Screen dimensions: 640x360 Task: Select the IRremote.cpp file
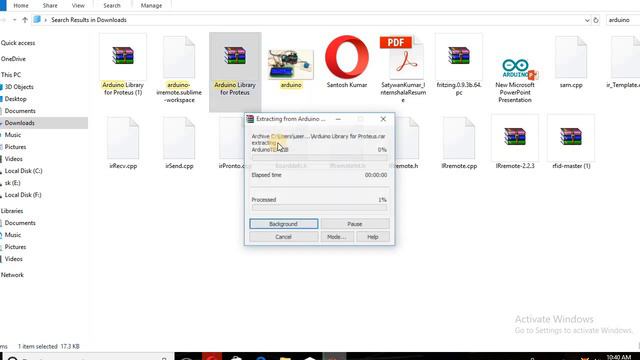[x=459, y=143]
